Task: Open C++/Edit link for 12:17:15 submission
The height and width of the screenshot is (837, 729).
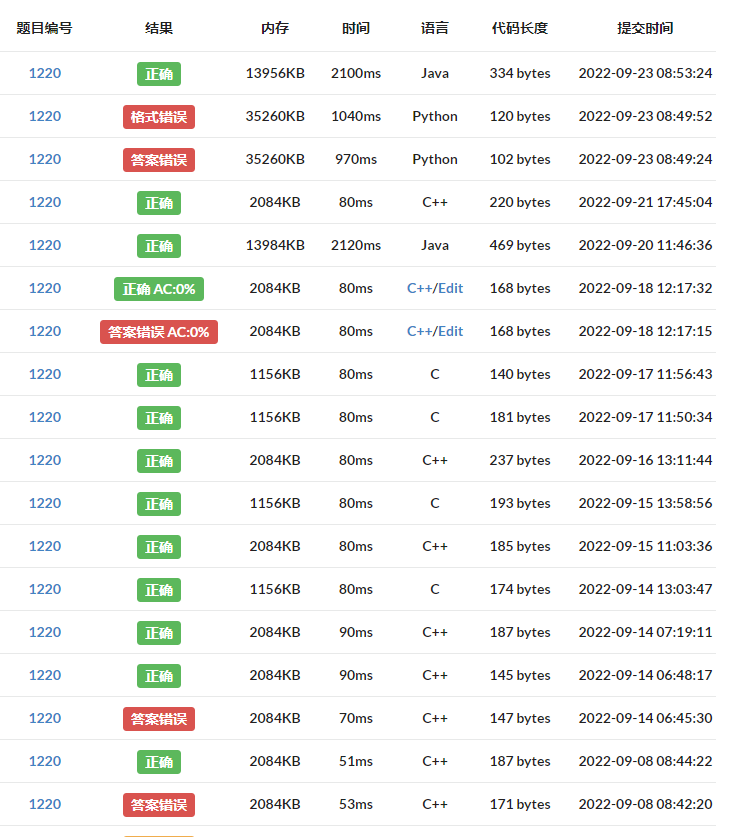Action: point(435,331)
